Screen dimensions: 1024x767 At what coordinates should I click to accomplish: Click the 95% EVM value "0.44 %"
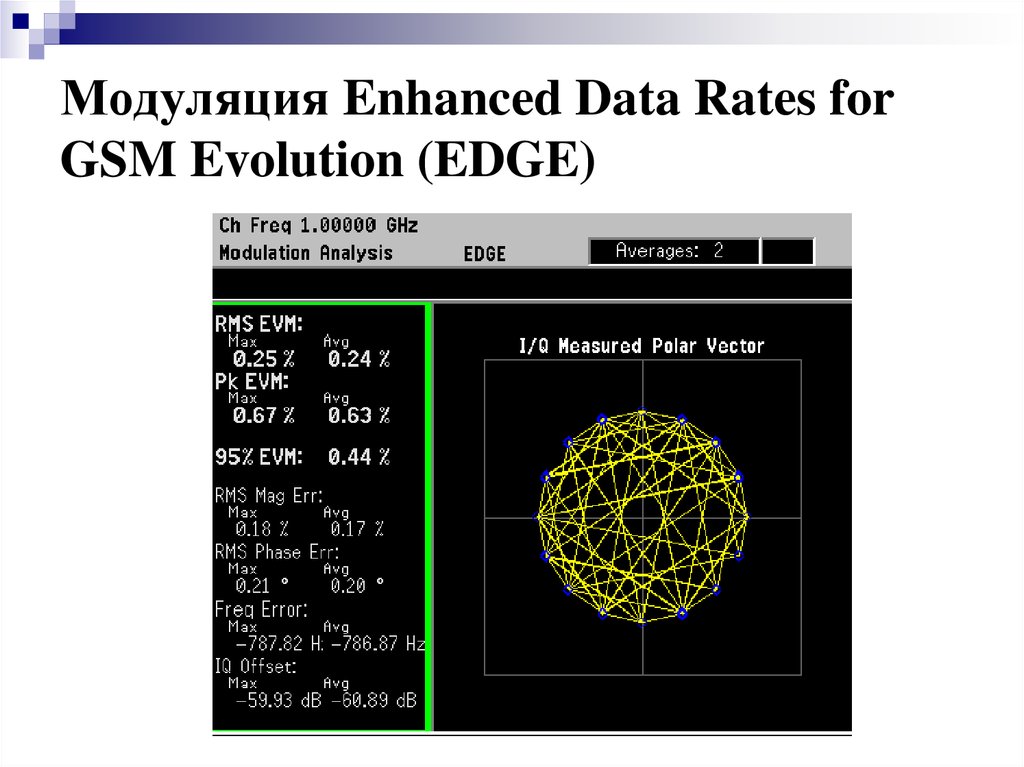coord(359,457)
